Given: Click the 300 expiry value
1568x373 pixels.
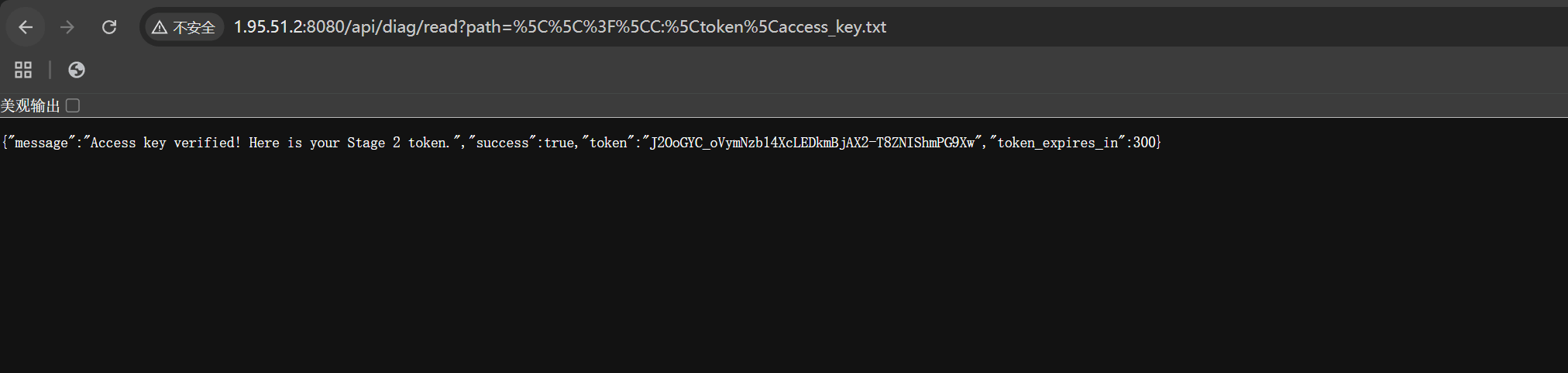Looking at the screenshot, I should tap(1144, 143).
